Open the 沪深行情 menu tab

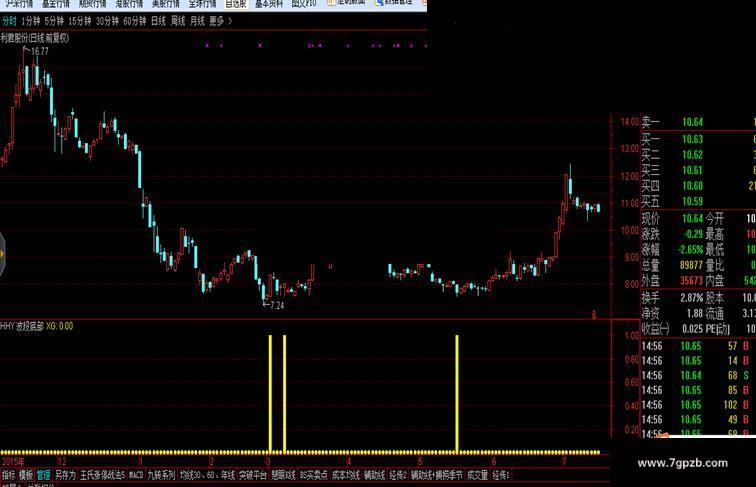(19, 4)
